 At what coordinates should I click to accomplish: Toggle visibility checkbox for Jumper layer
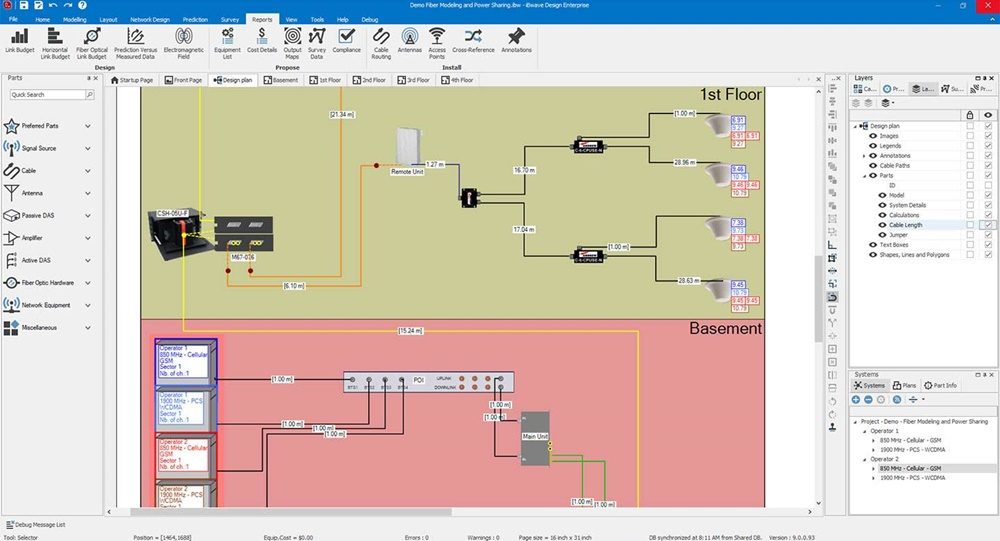[x=988, y=235]
